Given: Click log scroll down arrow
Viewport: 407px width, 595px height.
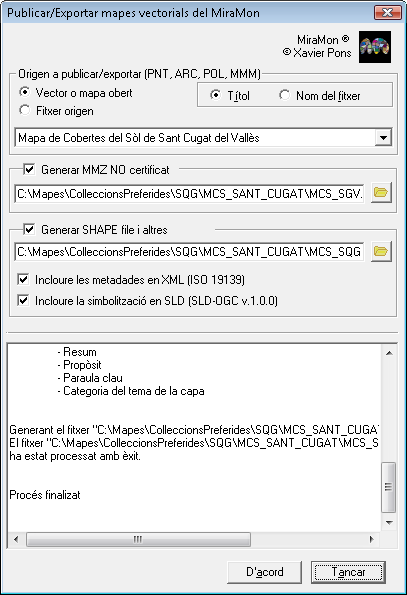Looking at the screenshot, I should click(389, 523).
